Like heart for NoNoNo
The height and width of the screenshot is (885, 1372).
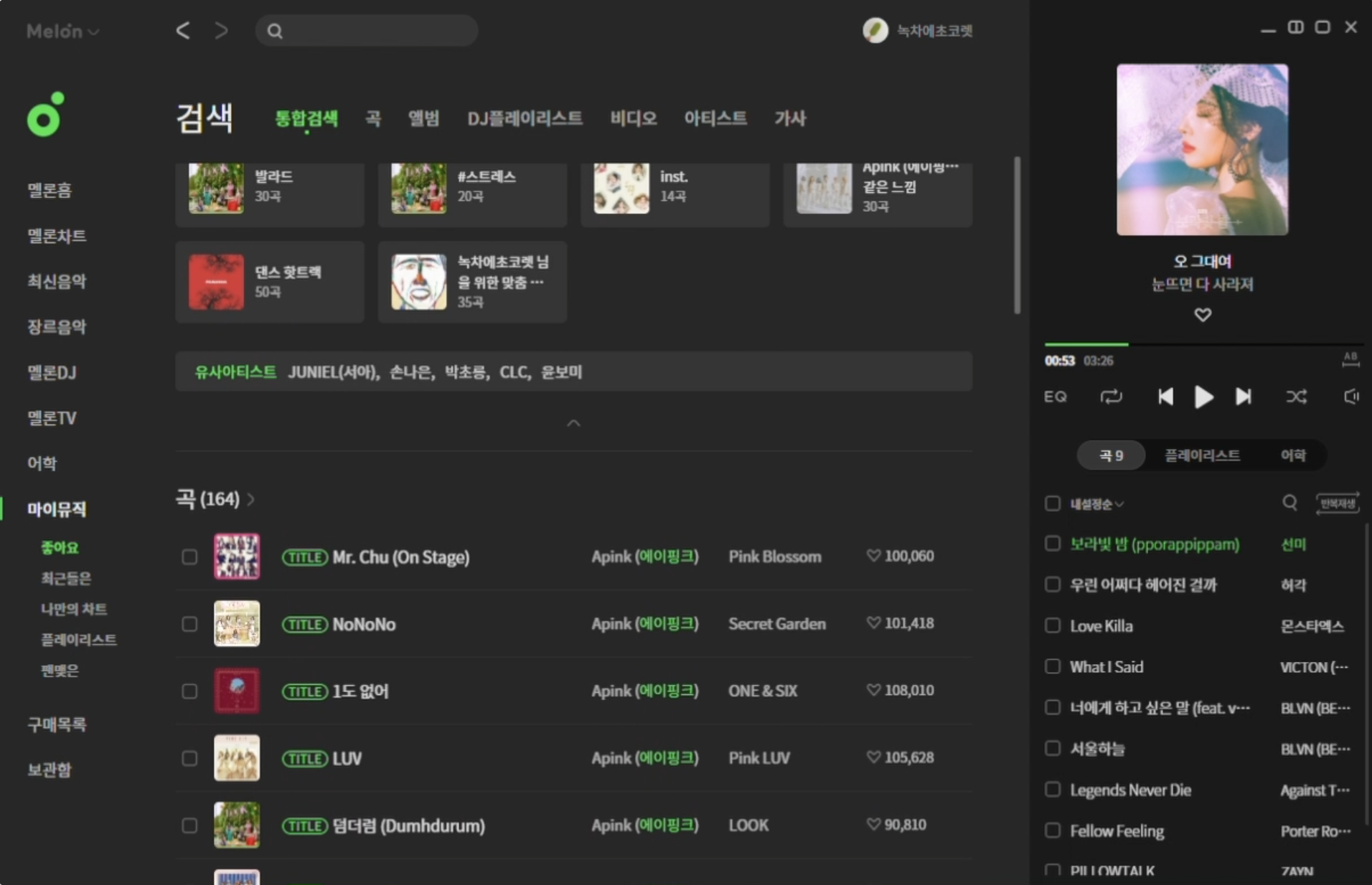[873, 623]
